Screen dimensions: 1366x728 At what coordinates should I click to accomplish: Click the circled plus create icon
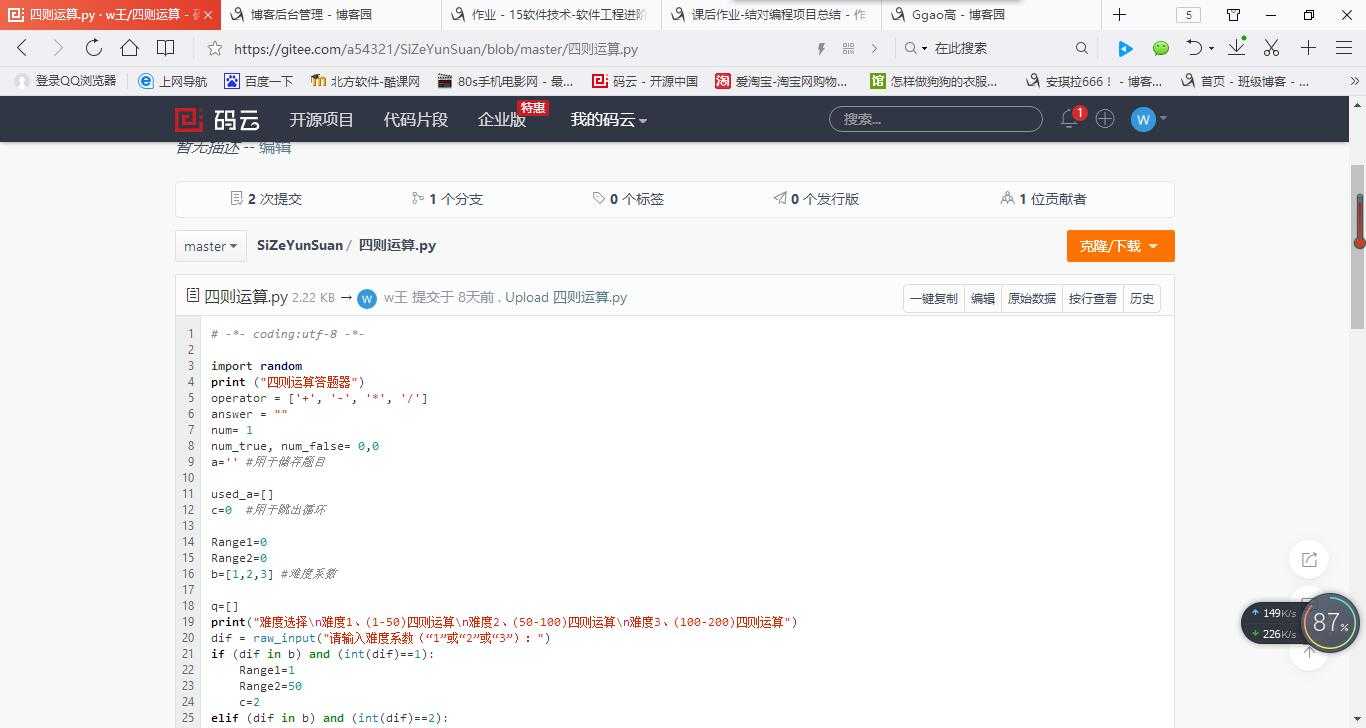(1105, 119)
